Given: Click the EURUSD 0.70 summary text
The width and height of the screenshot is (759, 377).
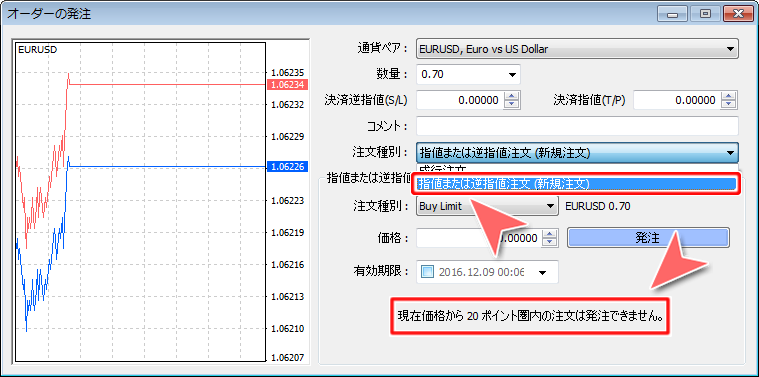Looking at the screenshot, I should [598, 206].
